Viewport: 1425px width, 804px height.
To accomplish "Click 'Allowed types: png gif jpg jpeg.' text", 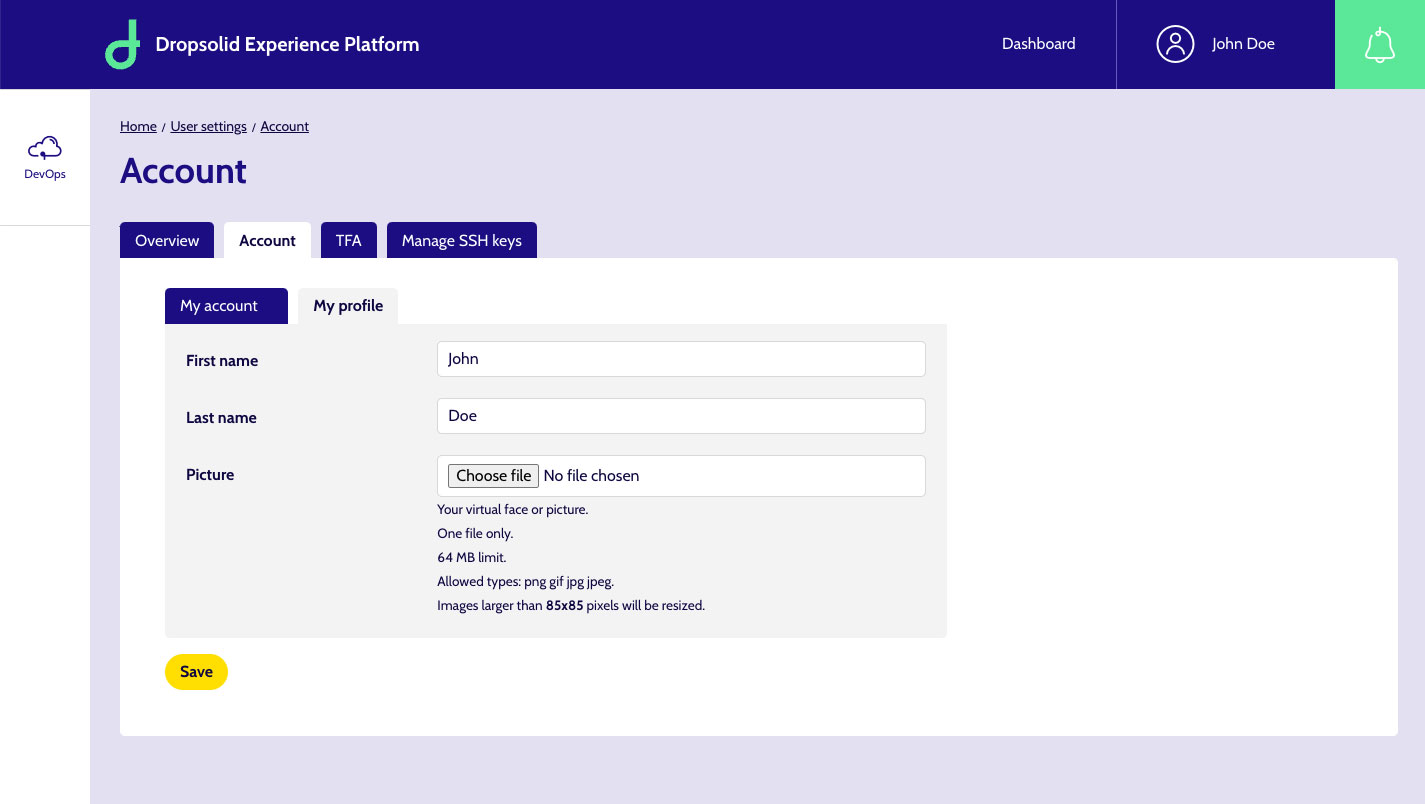I will point(525,581).
